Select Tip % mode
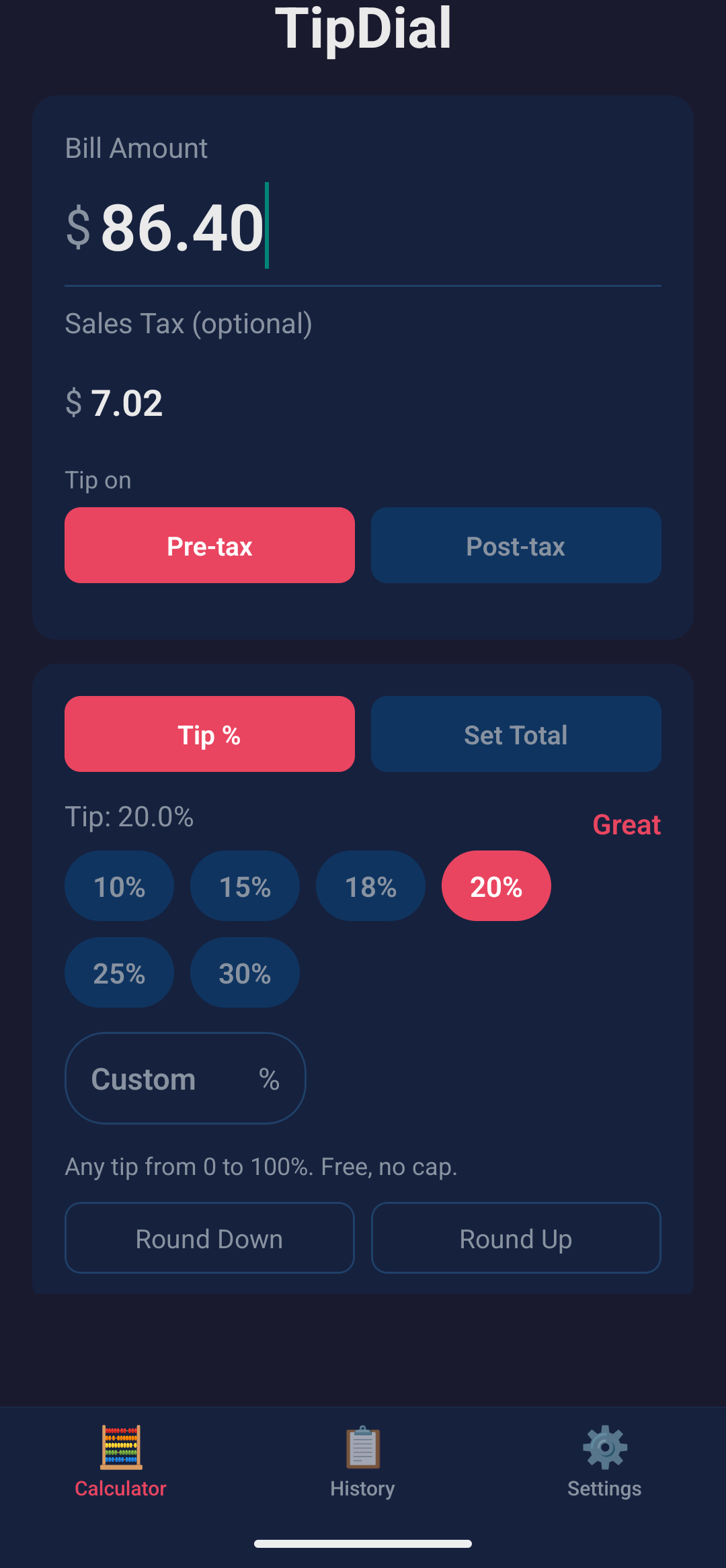 coord(210,734)
